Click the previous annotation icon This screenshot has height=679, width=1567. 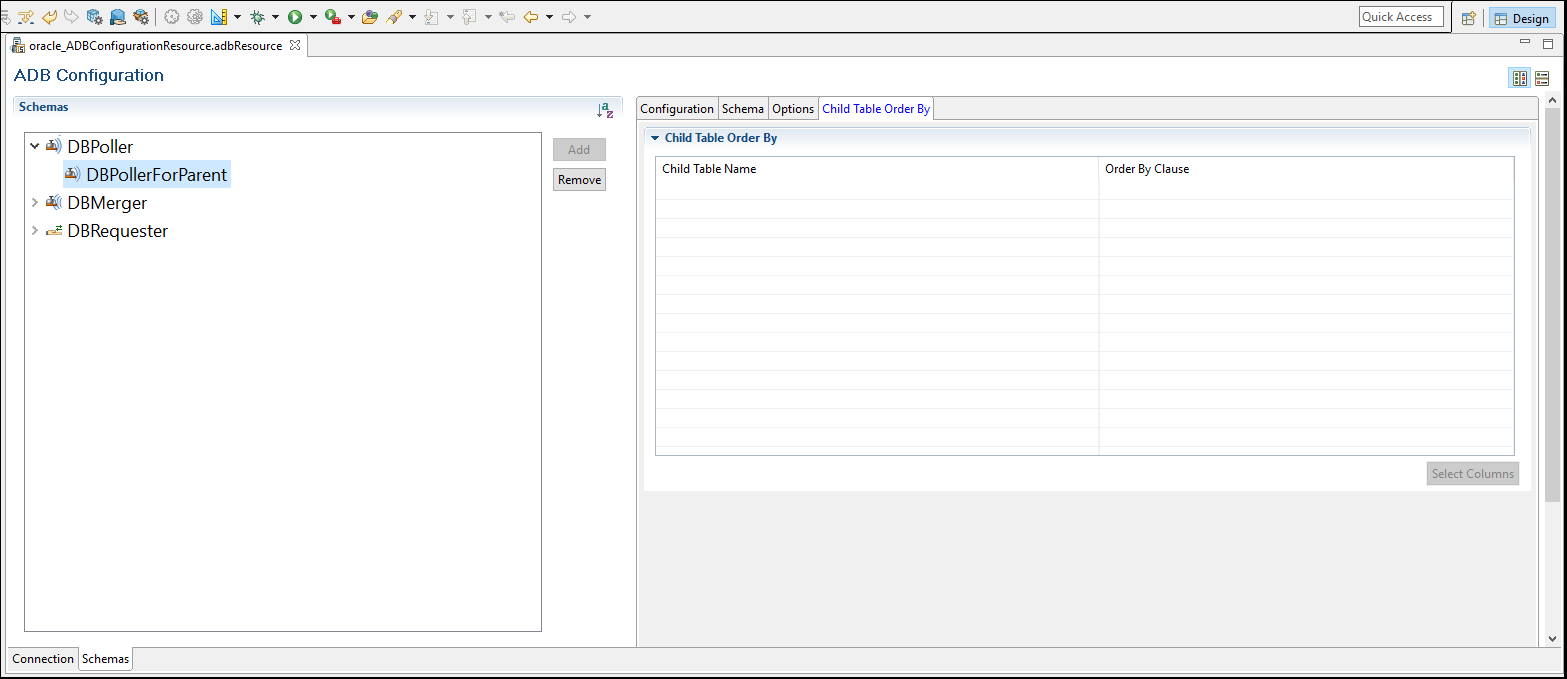(x=470, y=17)
